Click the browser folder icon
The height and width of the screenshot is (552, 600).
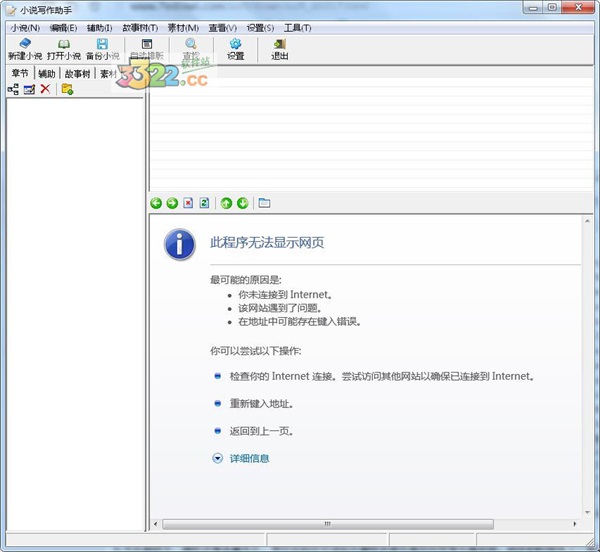tap(264, 203)
